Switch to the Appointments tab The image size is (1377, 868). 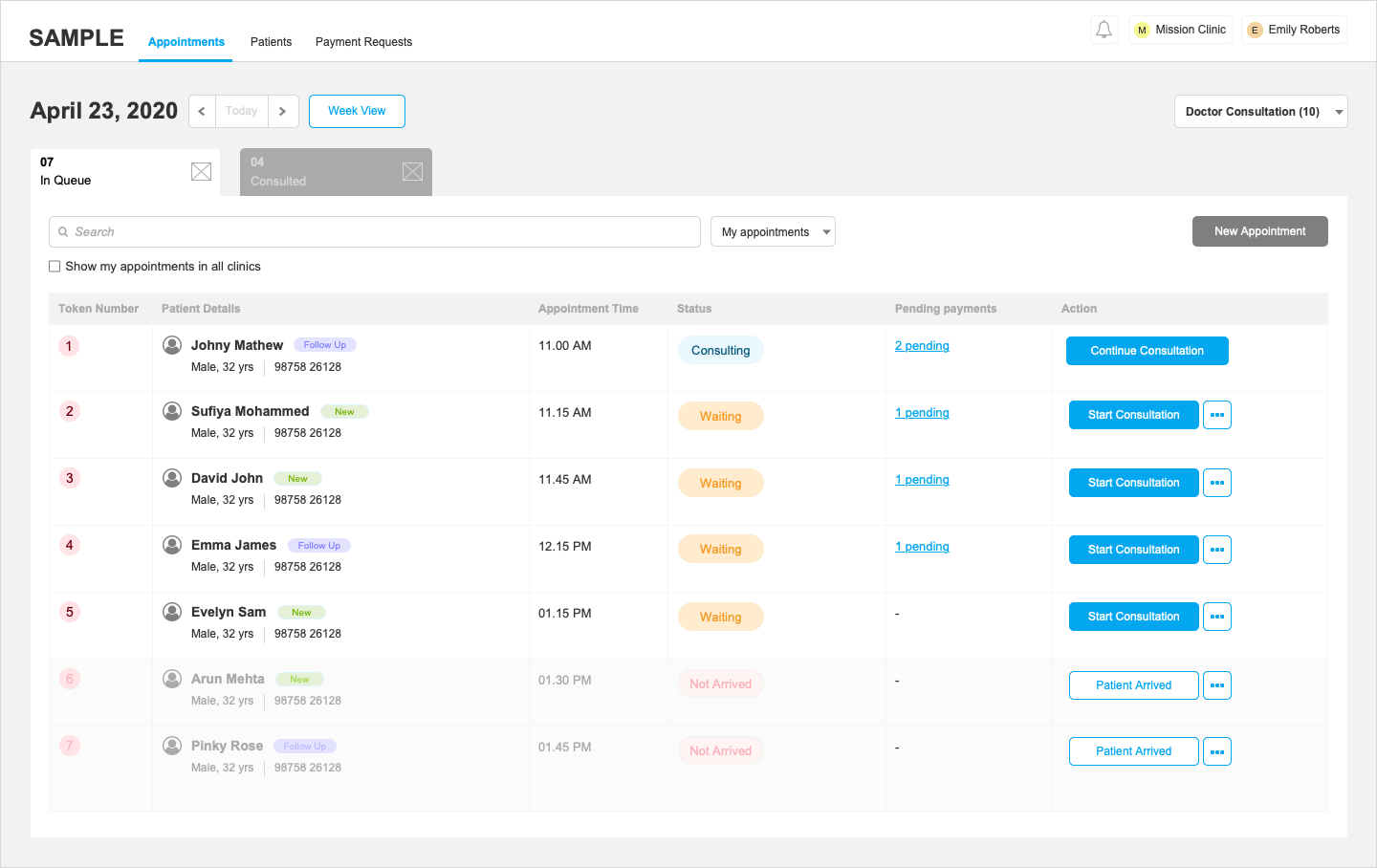click(186, 42)
